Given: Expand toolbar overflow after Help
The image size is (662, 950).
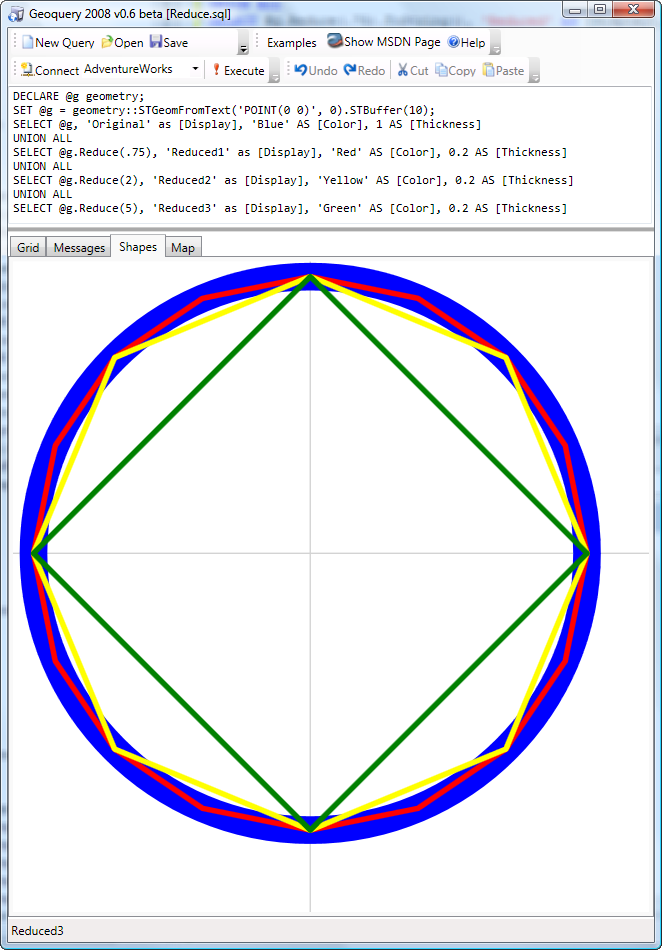Looking at the screenshot, I should tap(495, 43).
